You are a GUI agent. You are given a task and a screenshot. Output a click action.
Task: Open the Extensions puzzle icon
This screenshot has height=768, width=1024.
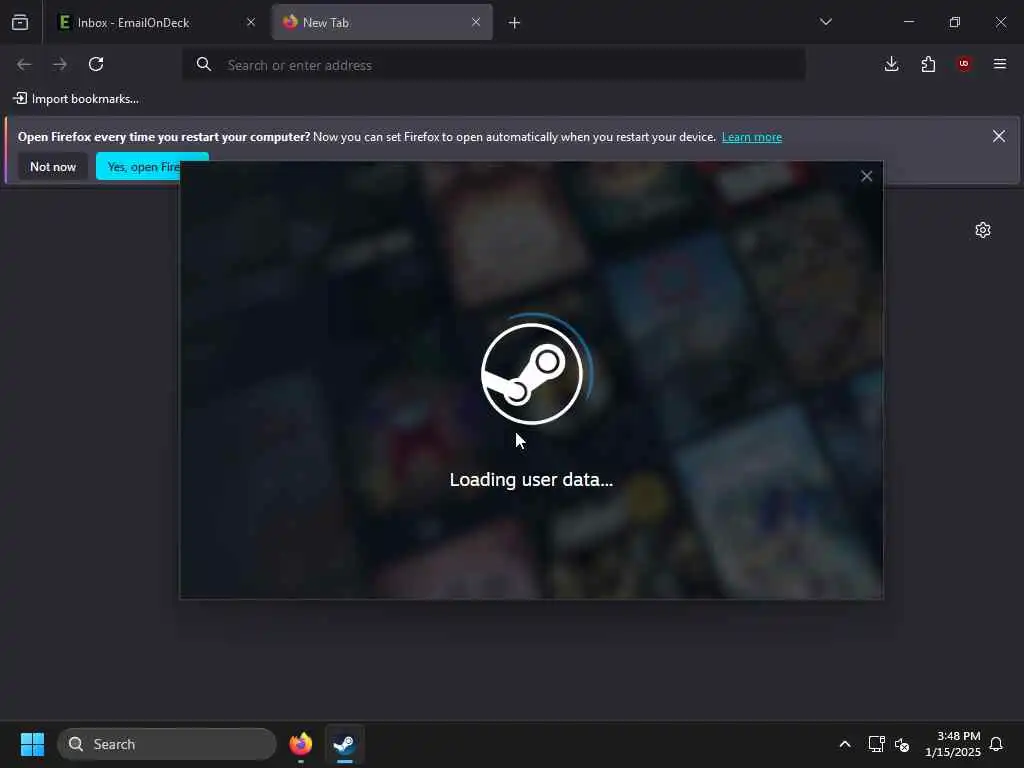[x=928, y=64]
